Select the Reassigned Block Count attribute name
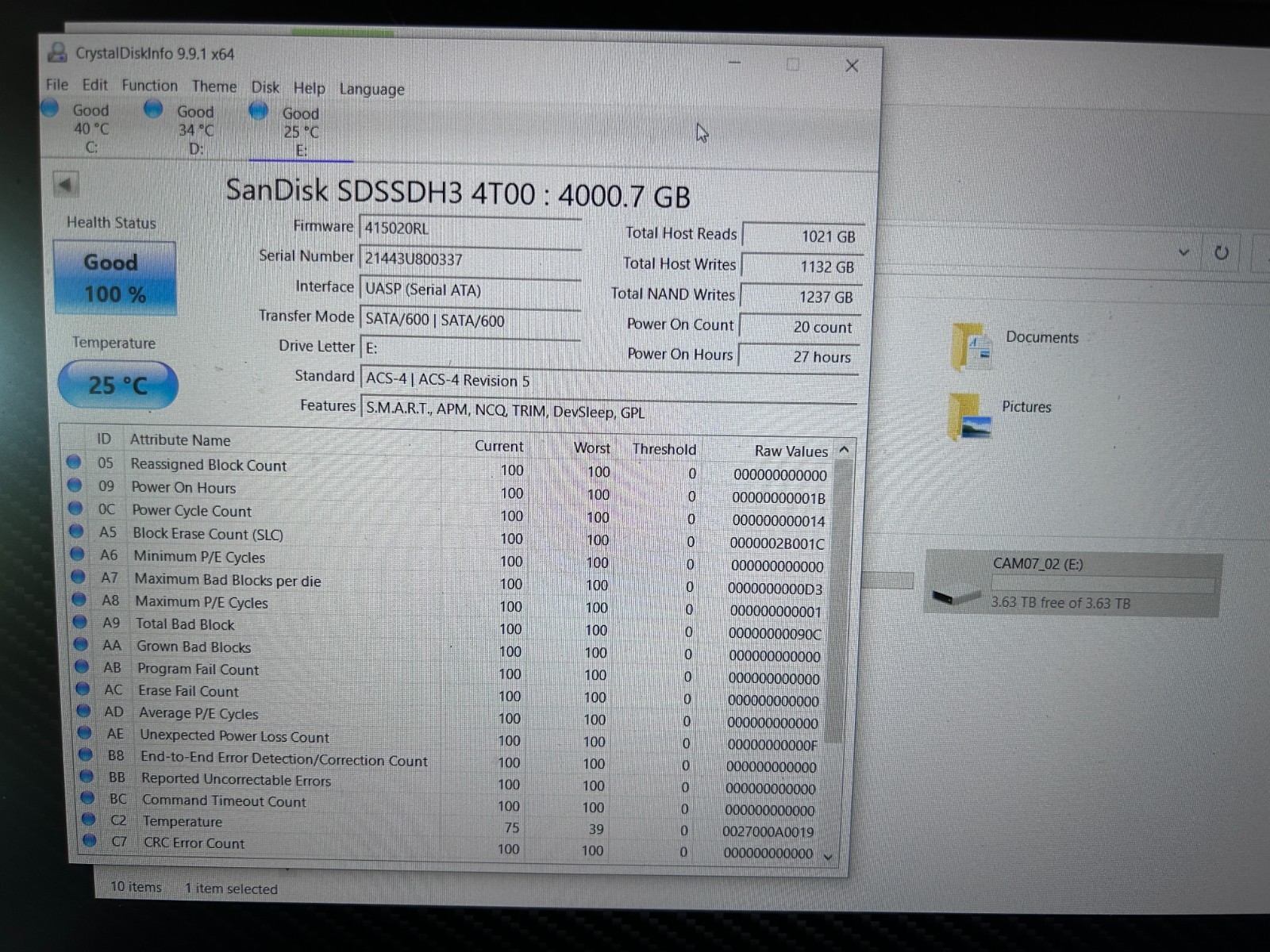 209,465
